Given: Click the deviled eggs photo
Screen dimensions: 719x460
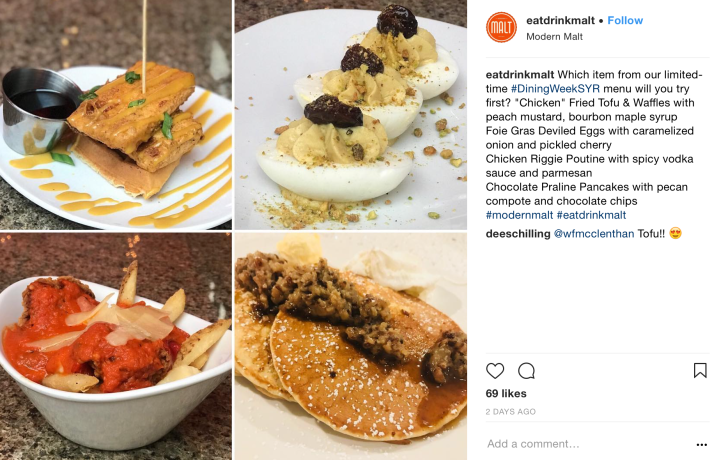Looking at the screenshot, I should [x=351, y=114].
